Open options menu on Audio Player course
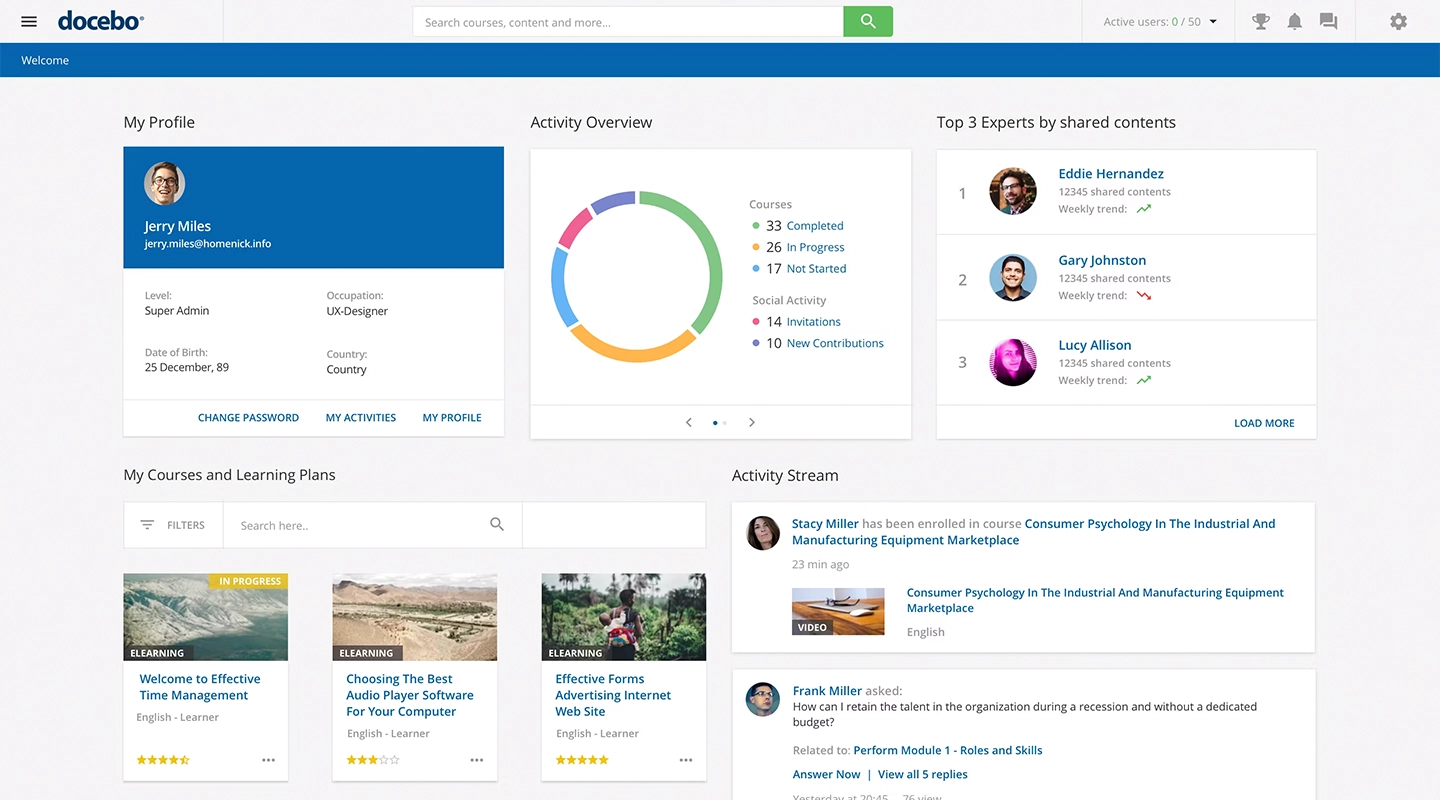The width and height of the screenshot is (1440, 800). tap(477, 760)
